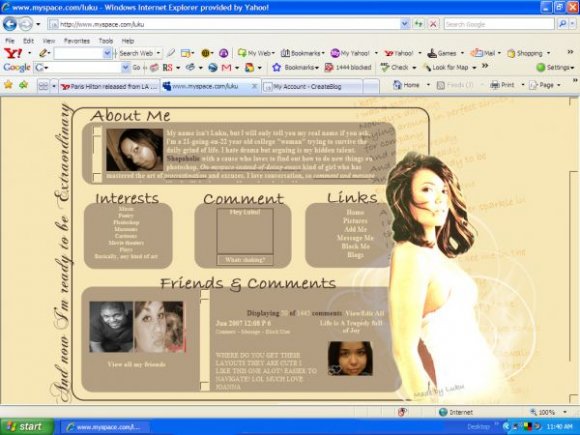The height and width of the screenshot is (435, 580).
Task: Click the green Settings icon in Google toolbar
Action: pyautogui.click(x=540, y=67)
